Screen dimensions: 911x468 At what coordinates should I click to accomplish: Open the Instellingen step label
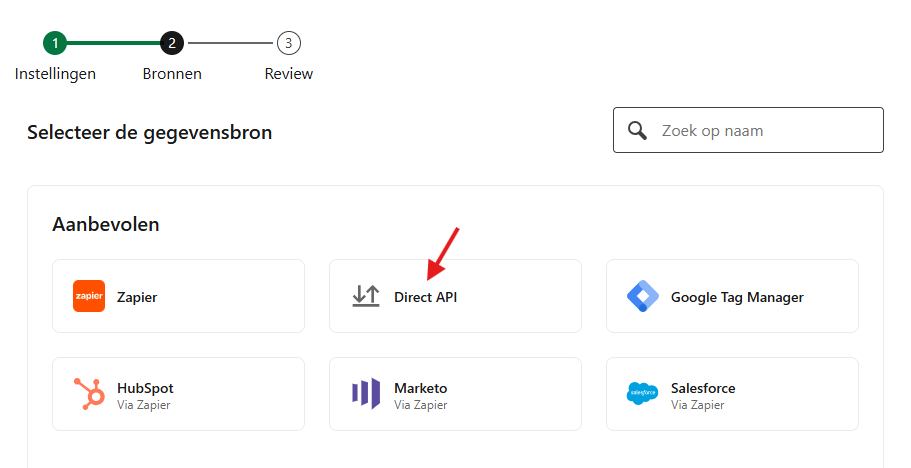point(55,74)
